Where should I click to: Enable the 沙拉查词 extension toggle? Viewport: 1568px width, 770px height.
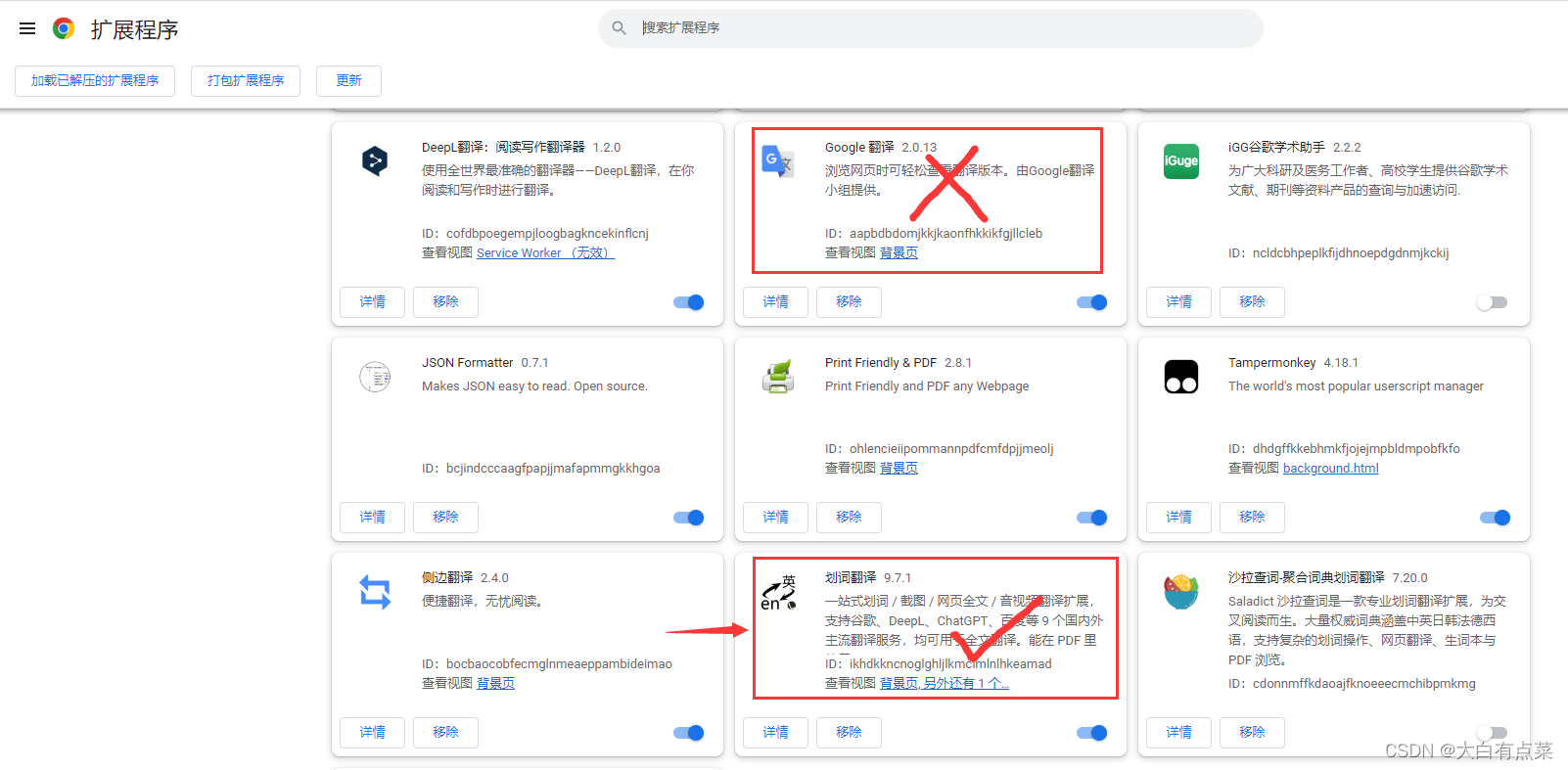point(1492,733)
